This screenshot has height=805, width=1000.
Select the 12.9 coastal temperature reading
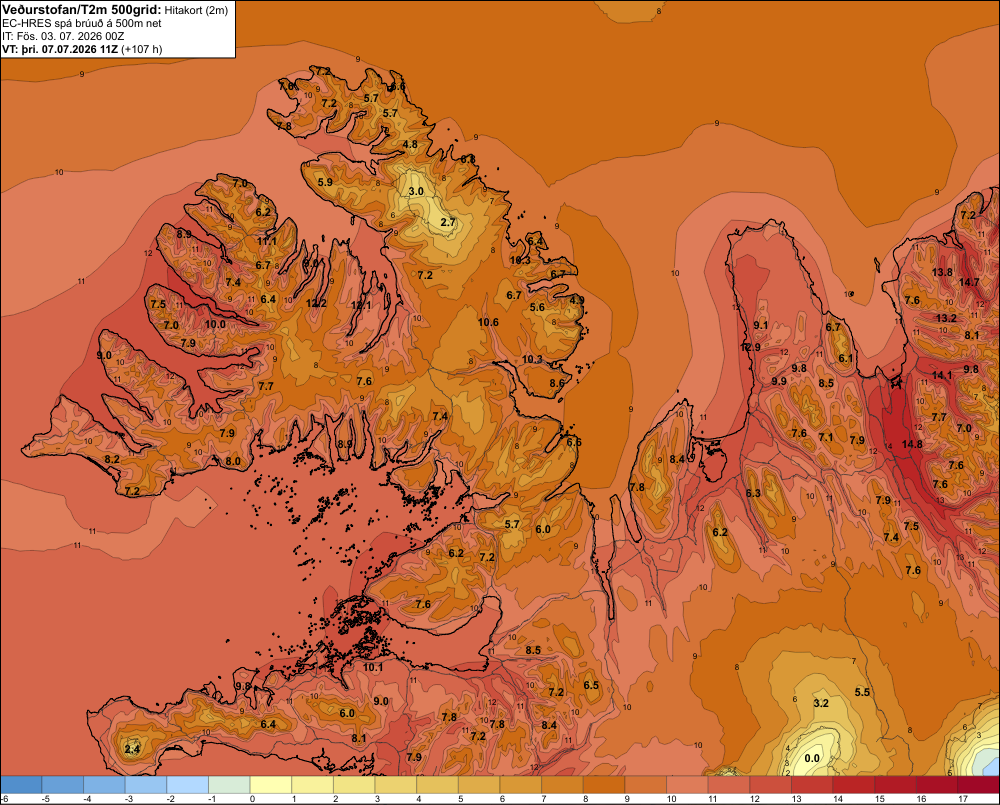[x=751, y=347]
